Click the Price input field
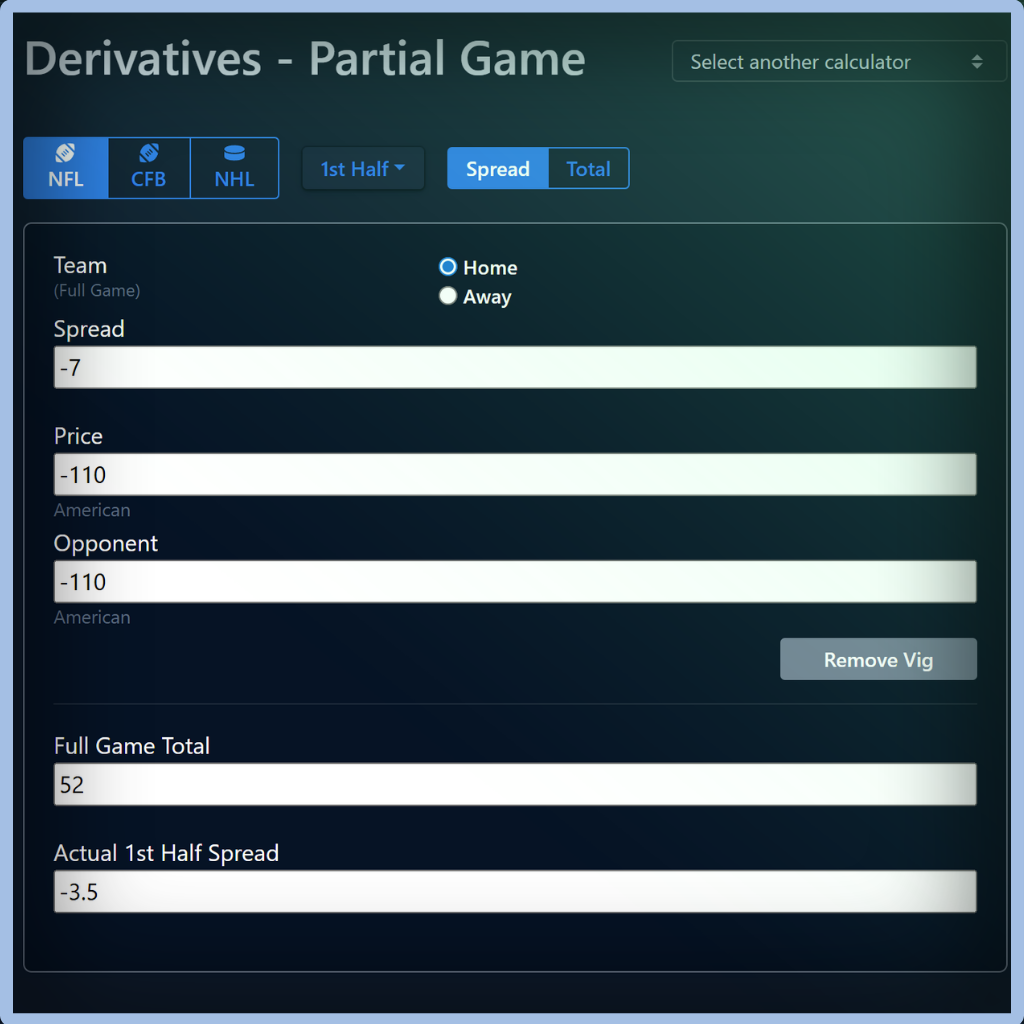The image size is (1024, 1024). tap(515, 474)
